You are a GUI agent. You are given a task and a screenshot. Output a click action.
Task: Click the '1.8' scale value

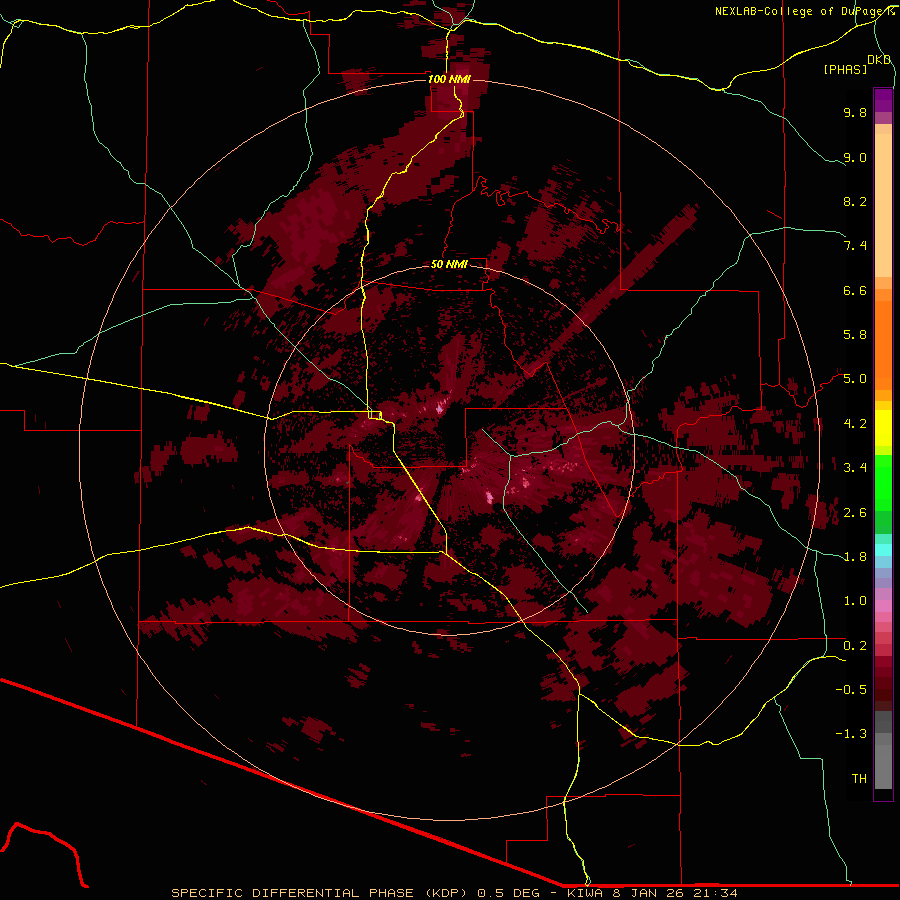(855, 557)
